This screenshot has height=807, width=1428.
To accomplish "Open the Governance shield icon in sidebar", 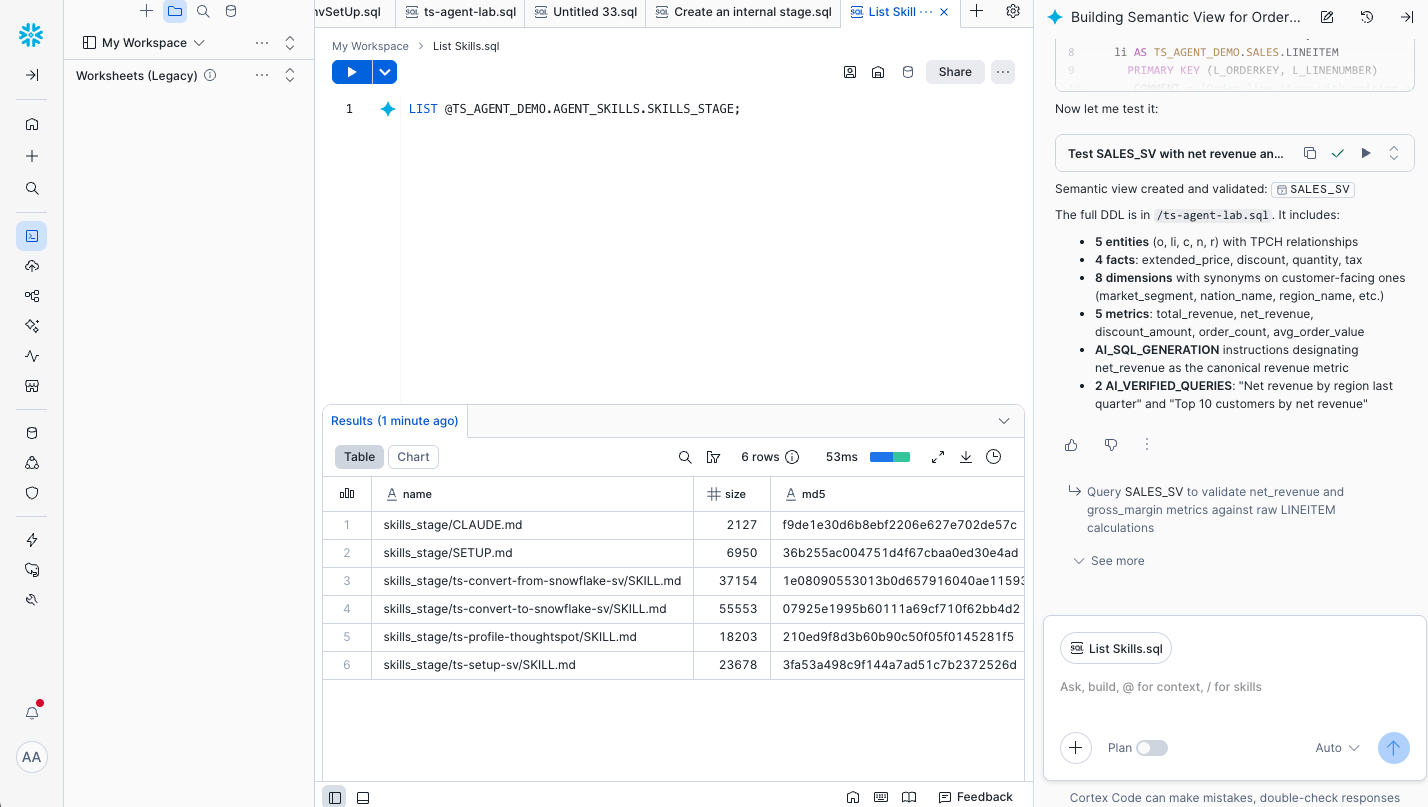I will (32, 493).
